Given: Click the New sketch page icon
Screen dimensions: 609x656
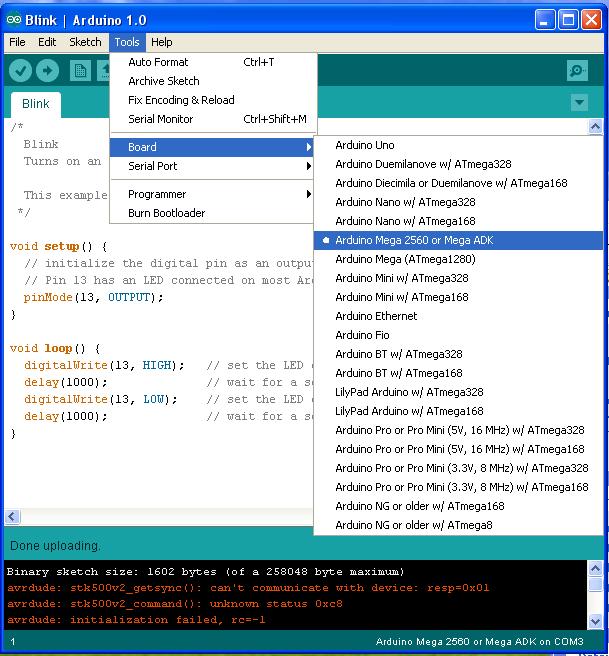Looking at the screenshot, I should pos(80,70).
